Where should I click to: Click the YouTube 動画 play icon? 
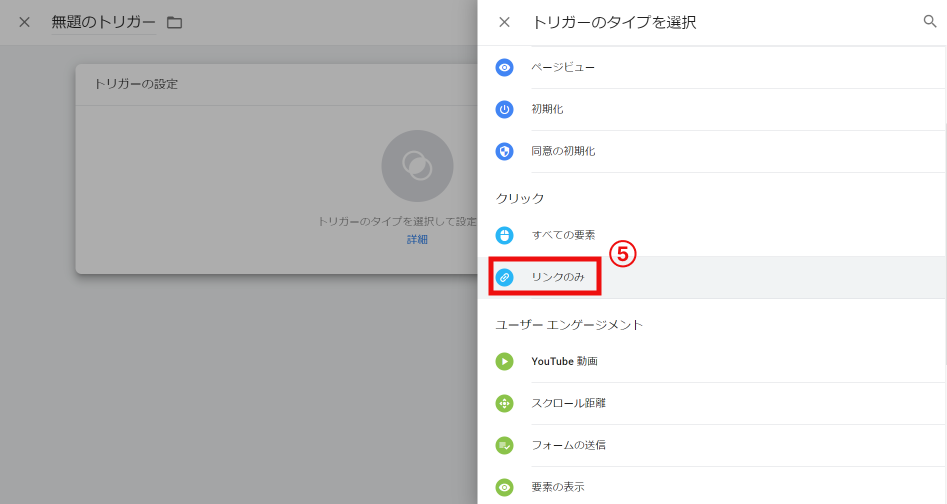click(x=504, y=361)
